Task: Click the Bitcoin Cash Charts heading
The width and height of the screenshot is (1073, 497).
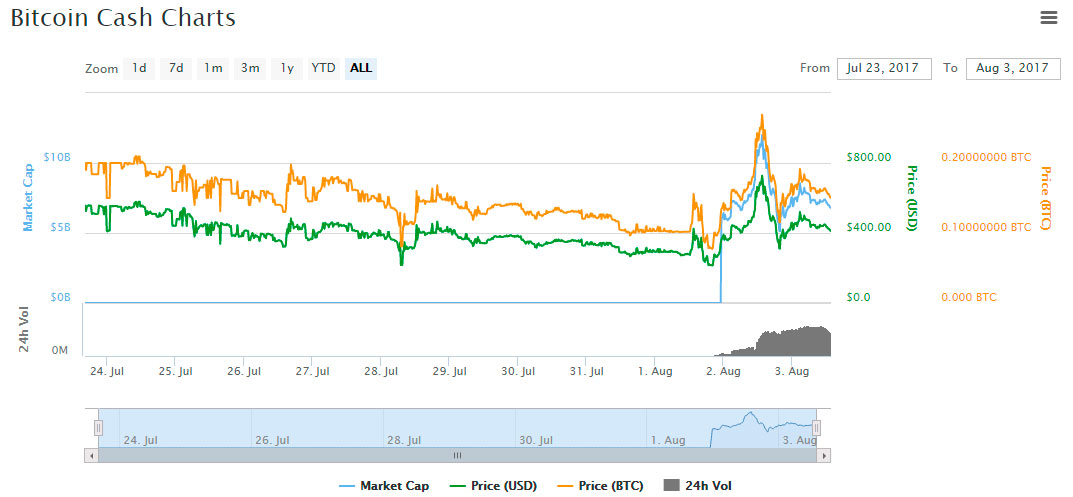Action: tap(123, 18)
